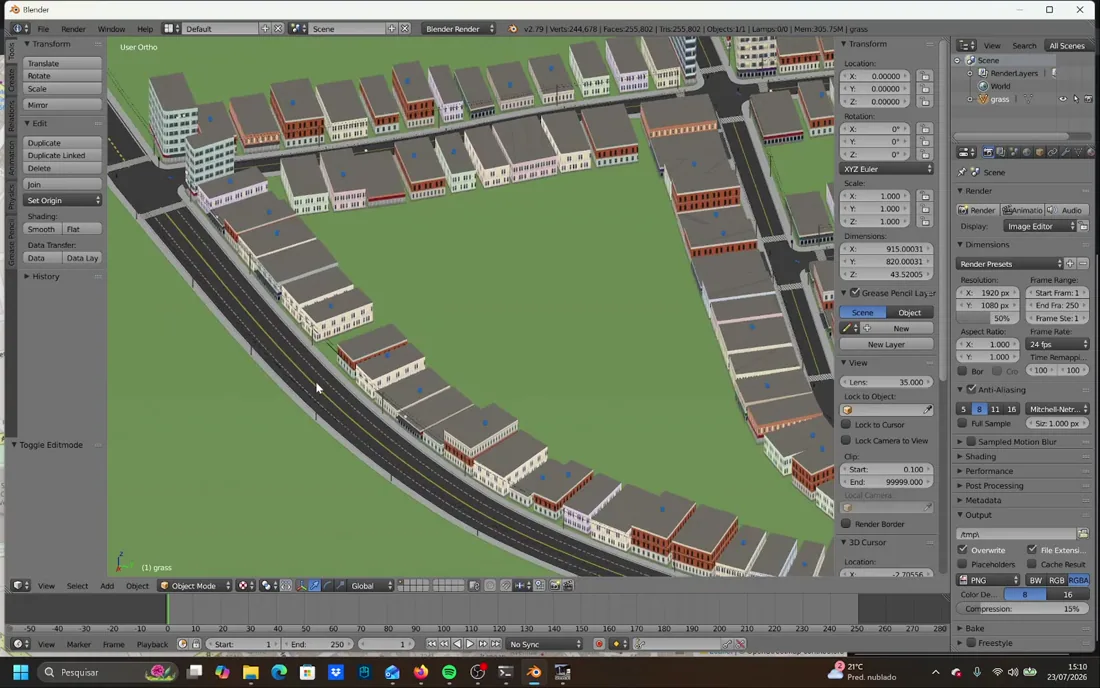Image resolution: width=1100 pixels, height=688 pixels.
Task: Enable the Placeholders checkbox
Action: click(962, 564)
